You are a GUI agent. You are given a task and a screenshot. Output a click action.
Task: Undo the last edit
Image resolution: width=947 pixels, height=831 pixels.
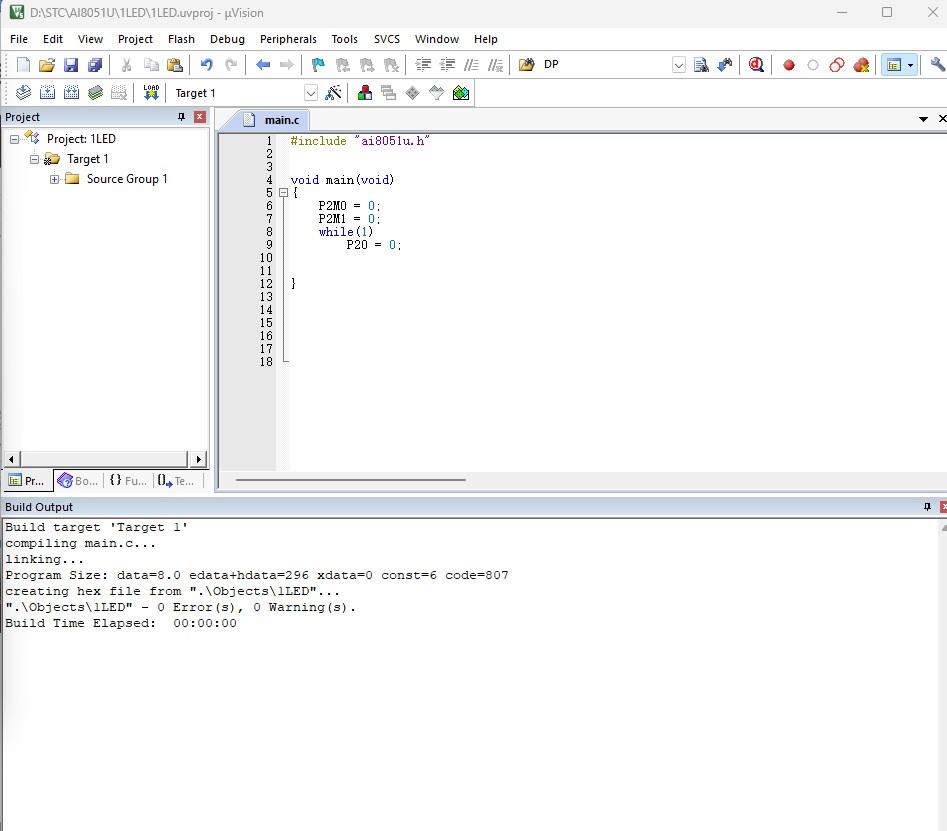coord(207,65)
